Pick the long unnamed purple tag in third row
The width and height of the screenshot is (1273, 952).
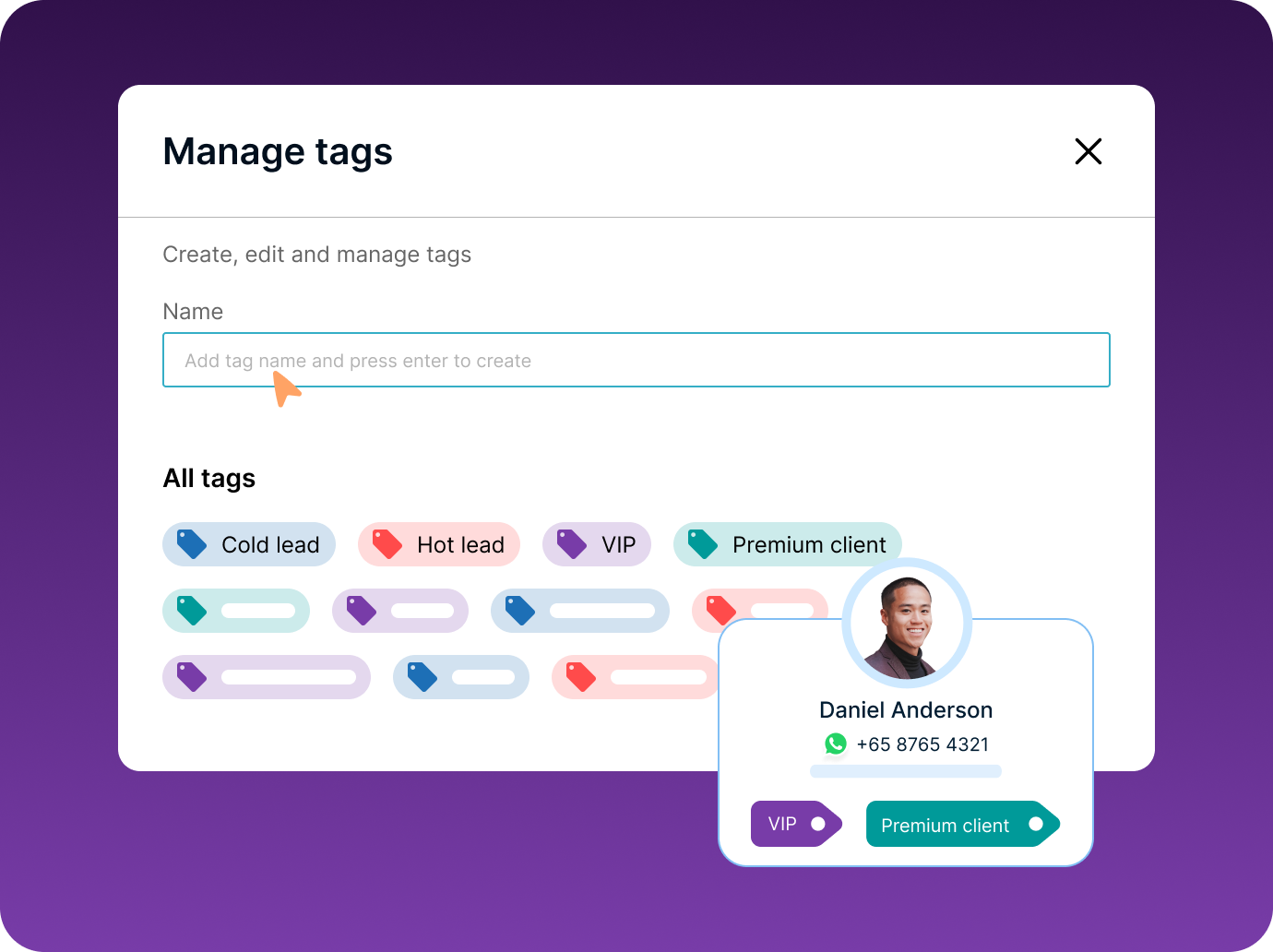pos(266,677)
